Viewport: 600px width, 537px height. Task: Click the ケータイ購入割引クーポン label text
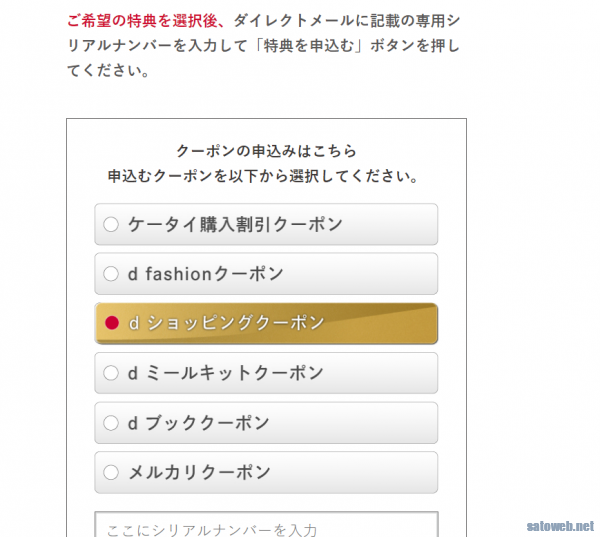[235, 225]
